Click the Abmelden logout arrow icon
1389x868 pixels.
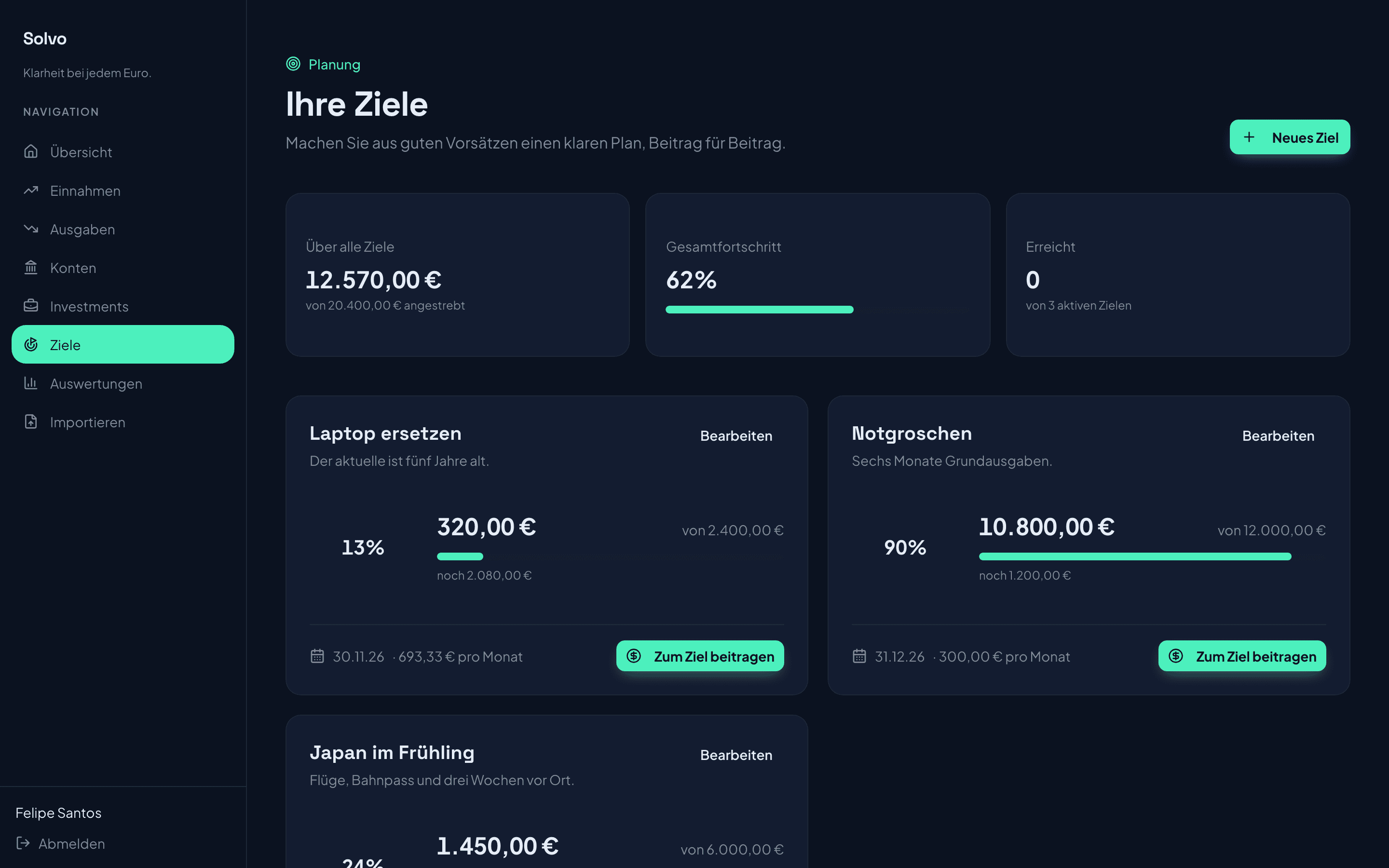pos(23,843)
